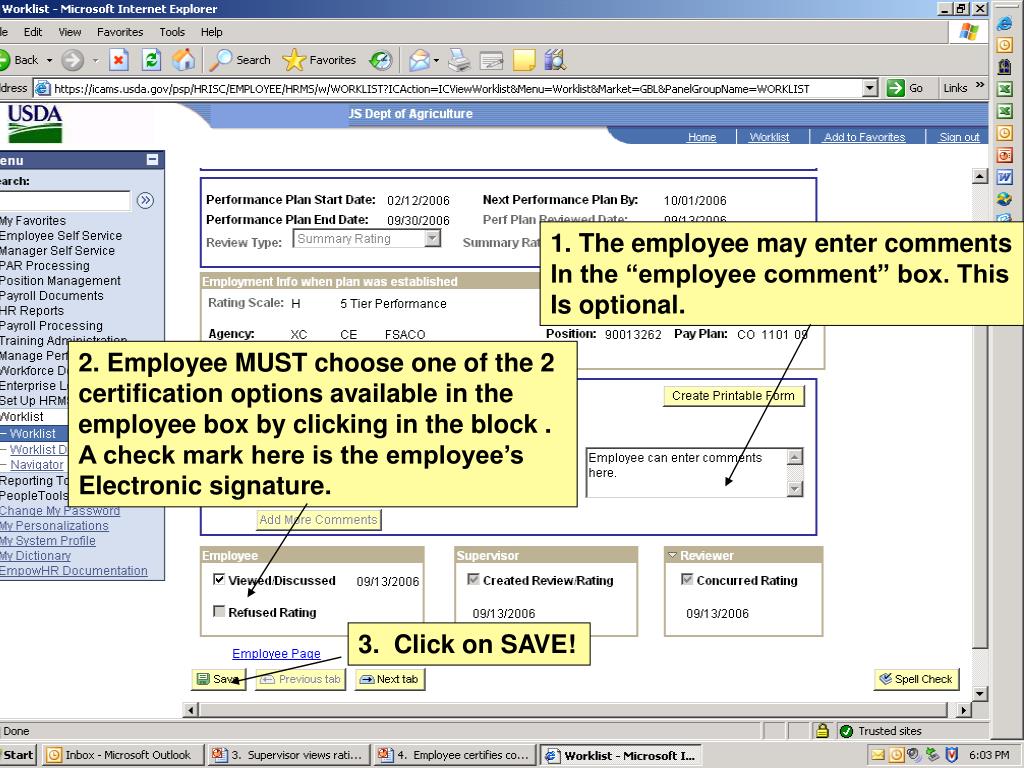The height and width of the screenshot is (768, 1024).
Task: Switch to Inbox - Microsoft Outlook taskbar item
Action: click(122, 756)
